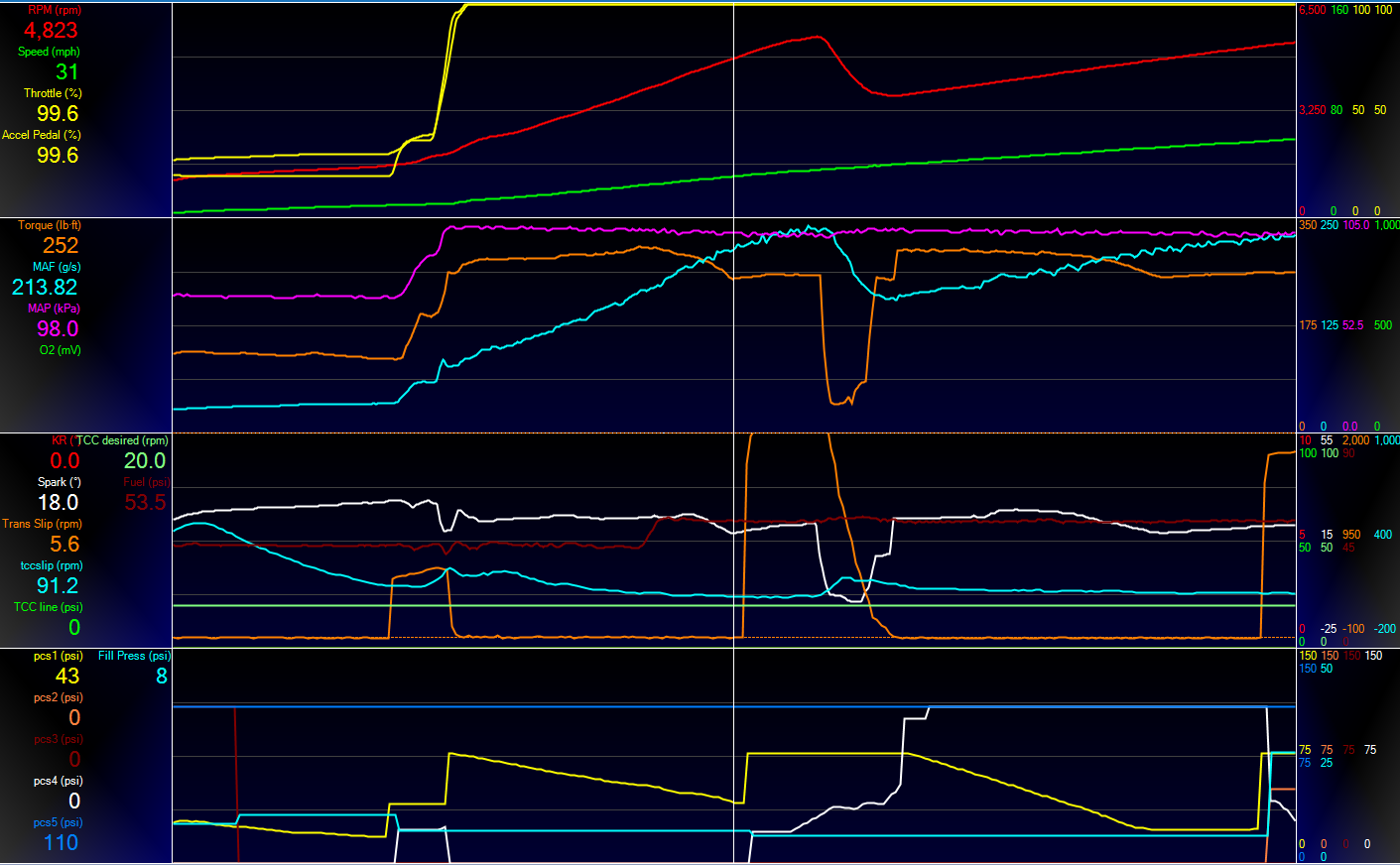Click the 6,500 RPM axis maximum
This screenshot has width=1400, height=865.
1312,10
